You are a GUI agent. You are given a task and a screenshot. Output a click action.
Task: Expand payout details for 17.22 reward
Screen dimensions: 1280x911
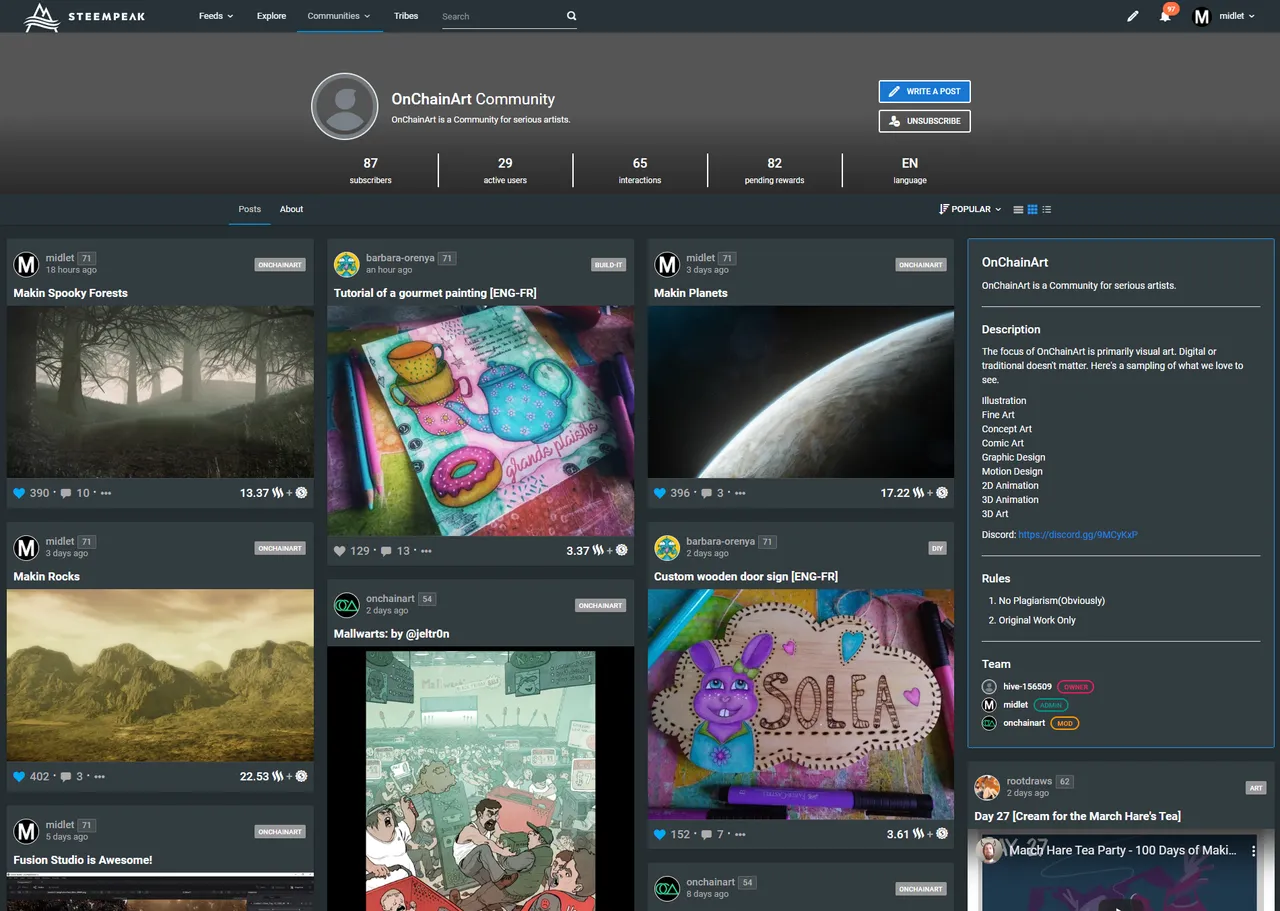click(914, 493)
